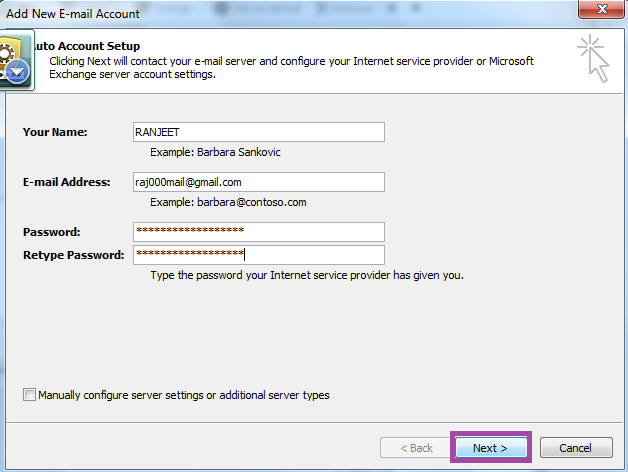Click the Next button
628x472 pixels.
pos(491,448)
